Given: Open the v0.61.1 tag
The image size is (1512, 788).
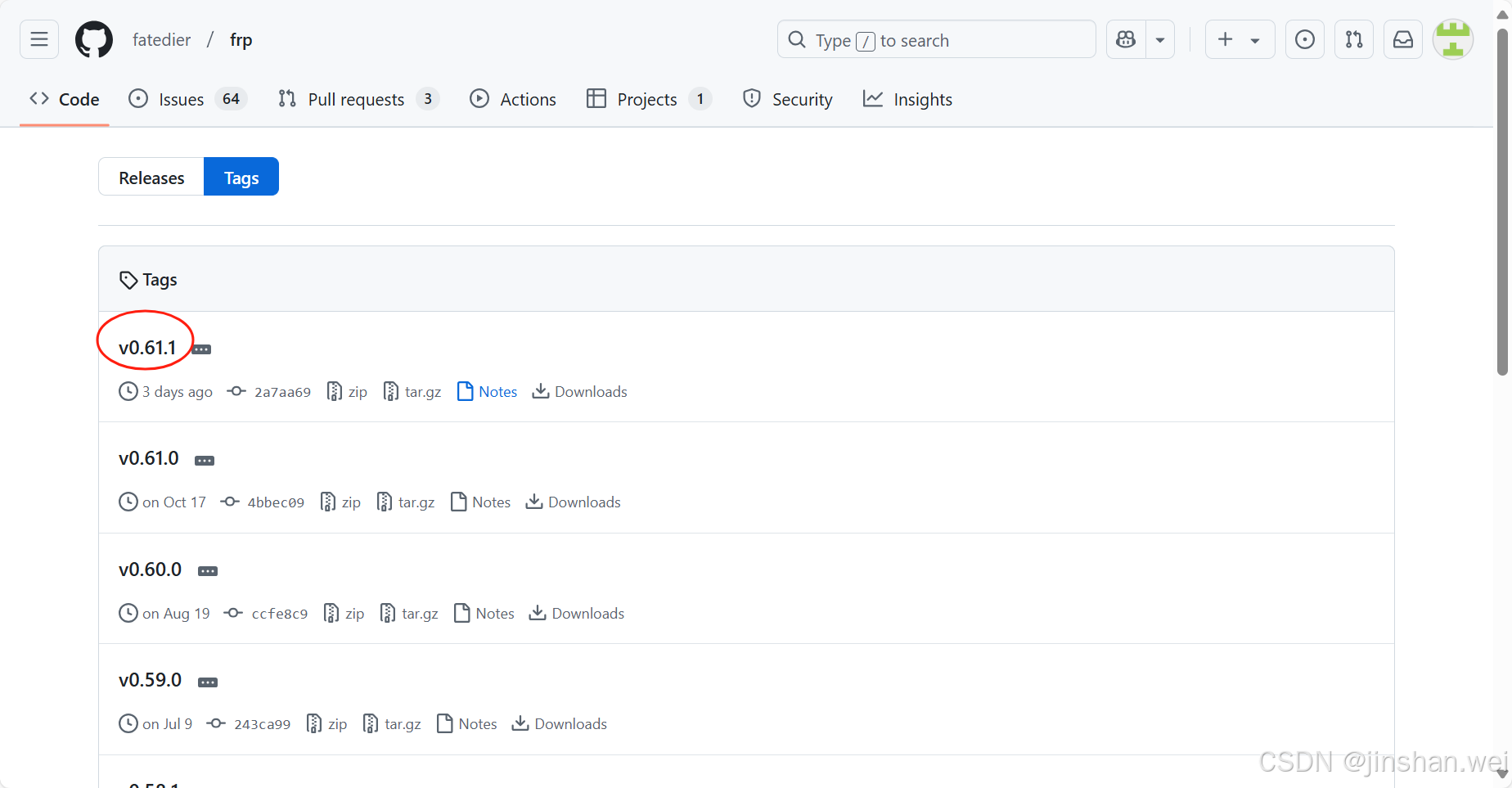Looking at the screenshot, I should [x=147, y=348].
